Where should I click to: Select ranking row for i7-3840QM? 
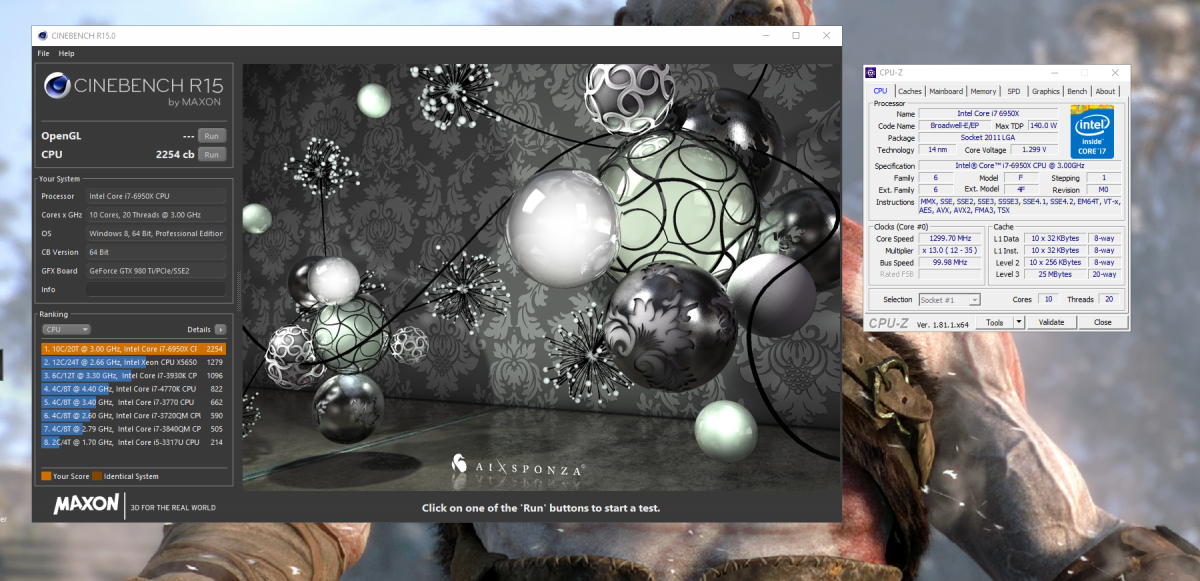[x=133, y=428]
